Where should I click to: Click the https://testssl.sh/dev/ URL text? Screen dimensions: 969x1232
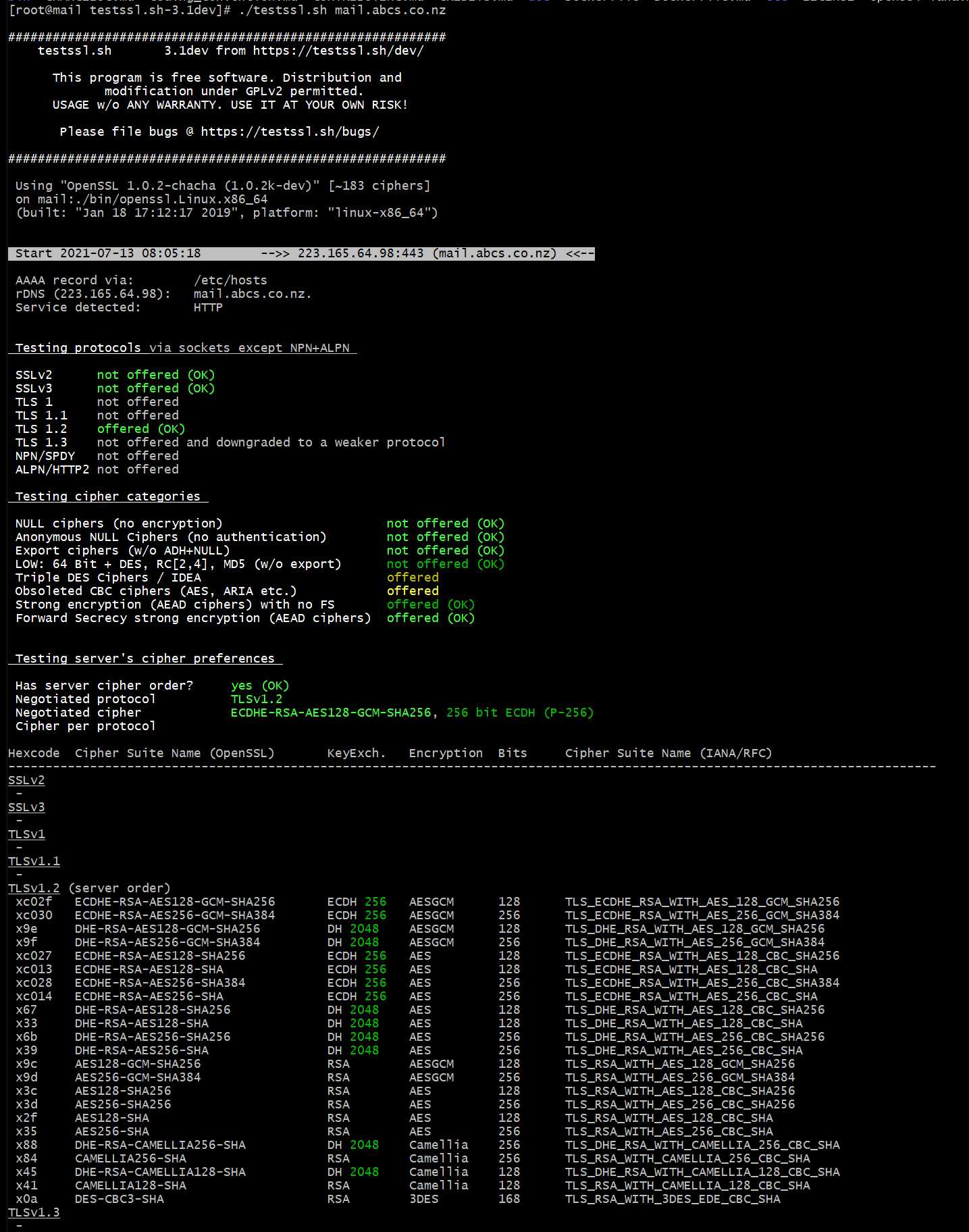[x=338, y=51]
